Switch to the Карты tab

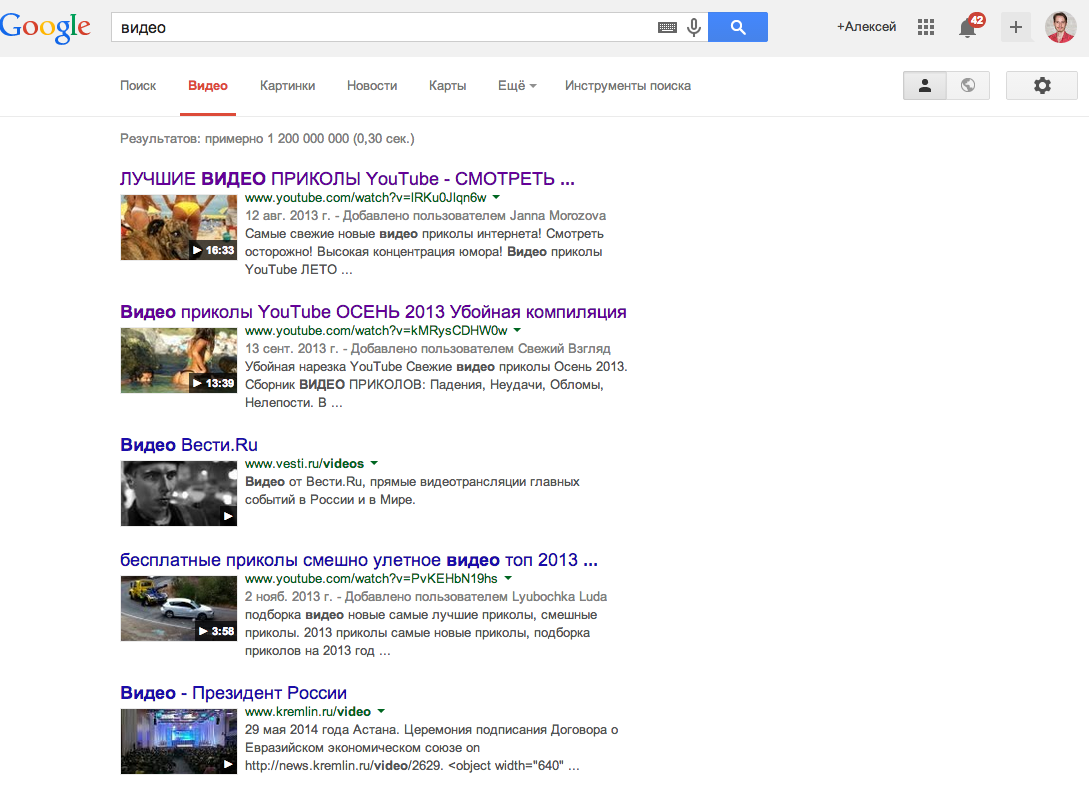point(447,85)
